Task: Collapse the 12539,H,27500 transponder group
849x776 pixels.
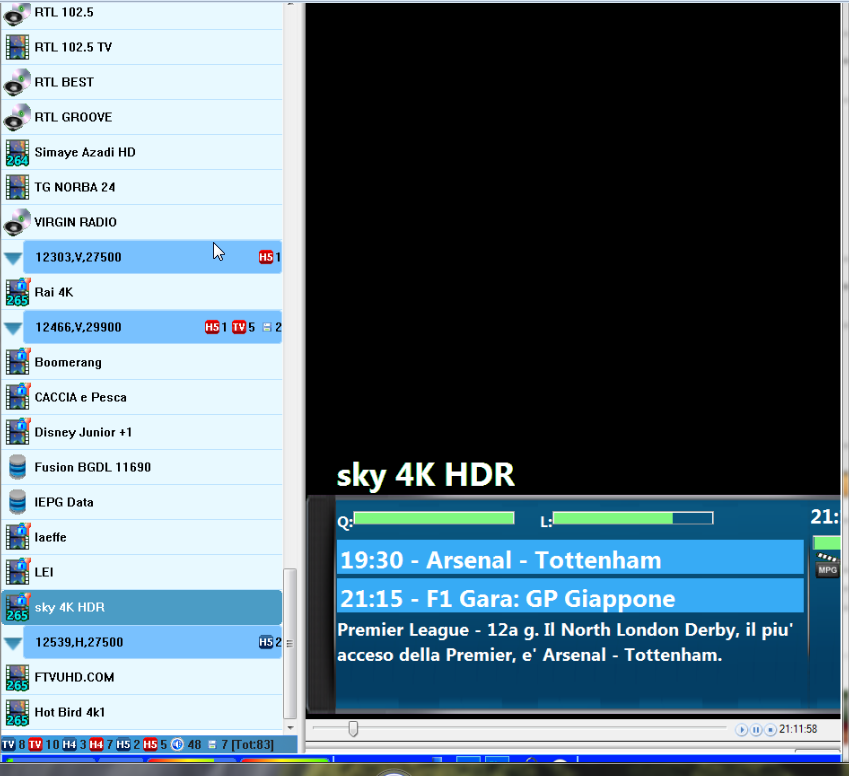Action: [x=13, y=643]
